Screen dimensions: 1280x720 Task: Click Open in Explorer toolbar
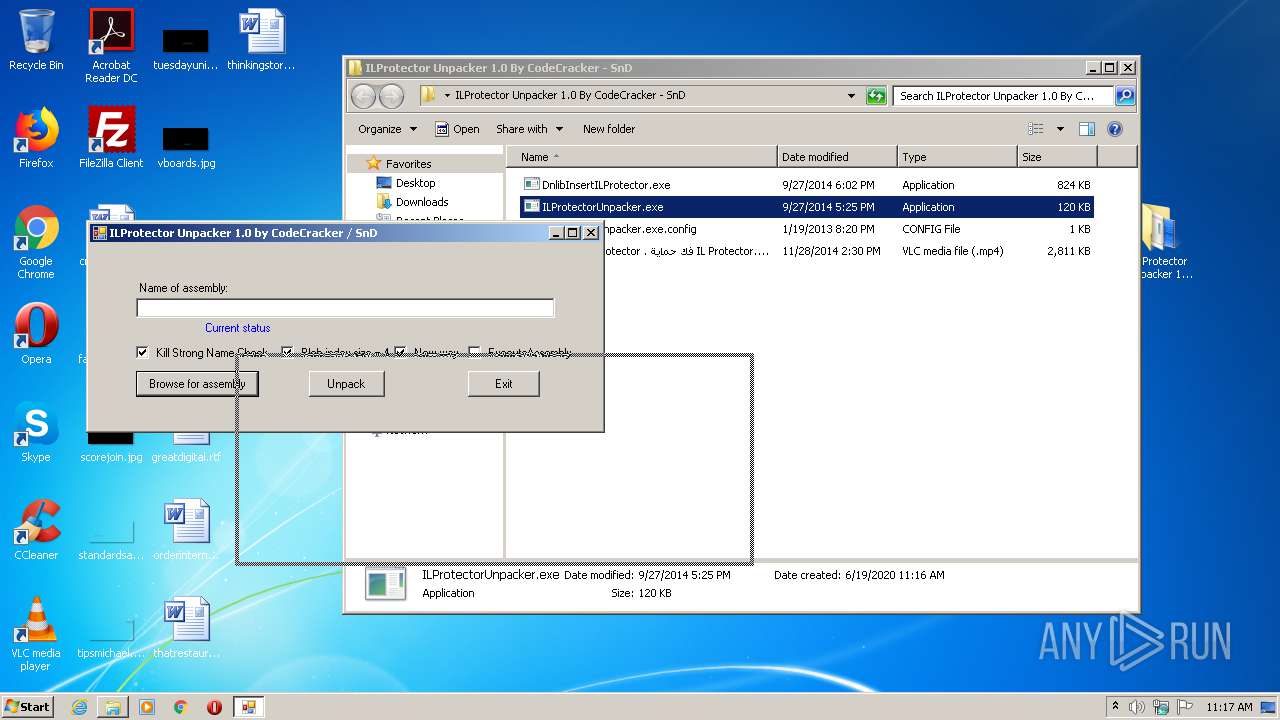click(x=457, y=129)
